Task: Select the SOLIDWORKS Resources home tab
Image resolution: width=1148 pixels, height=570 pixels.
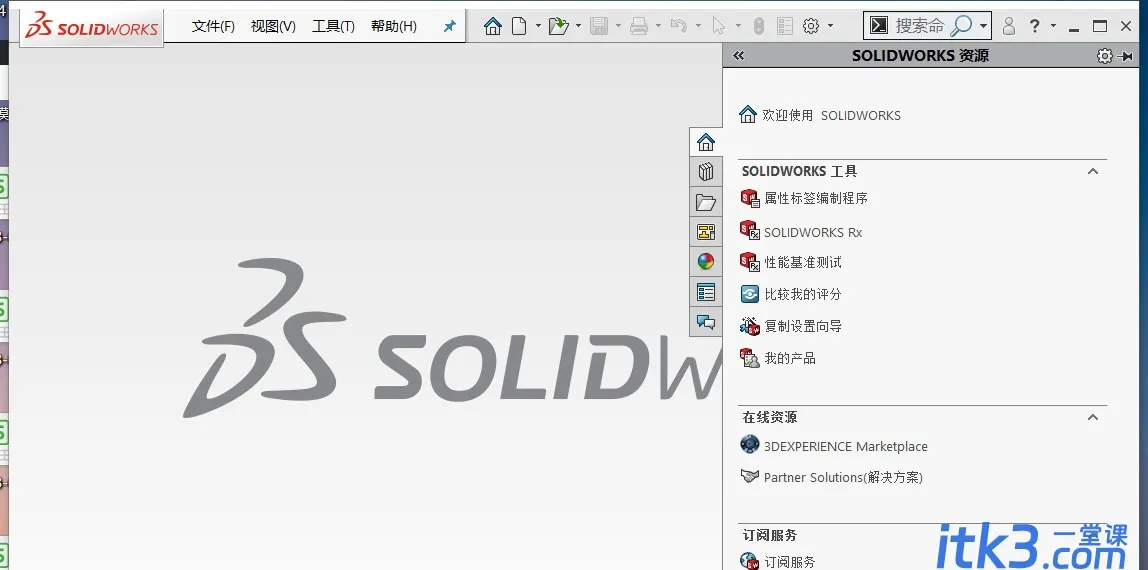Action: tap(706, 142)
